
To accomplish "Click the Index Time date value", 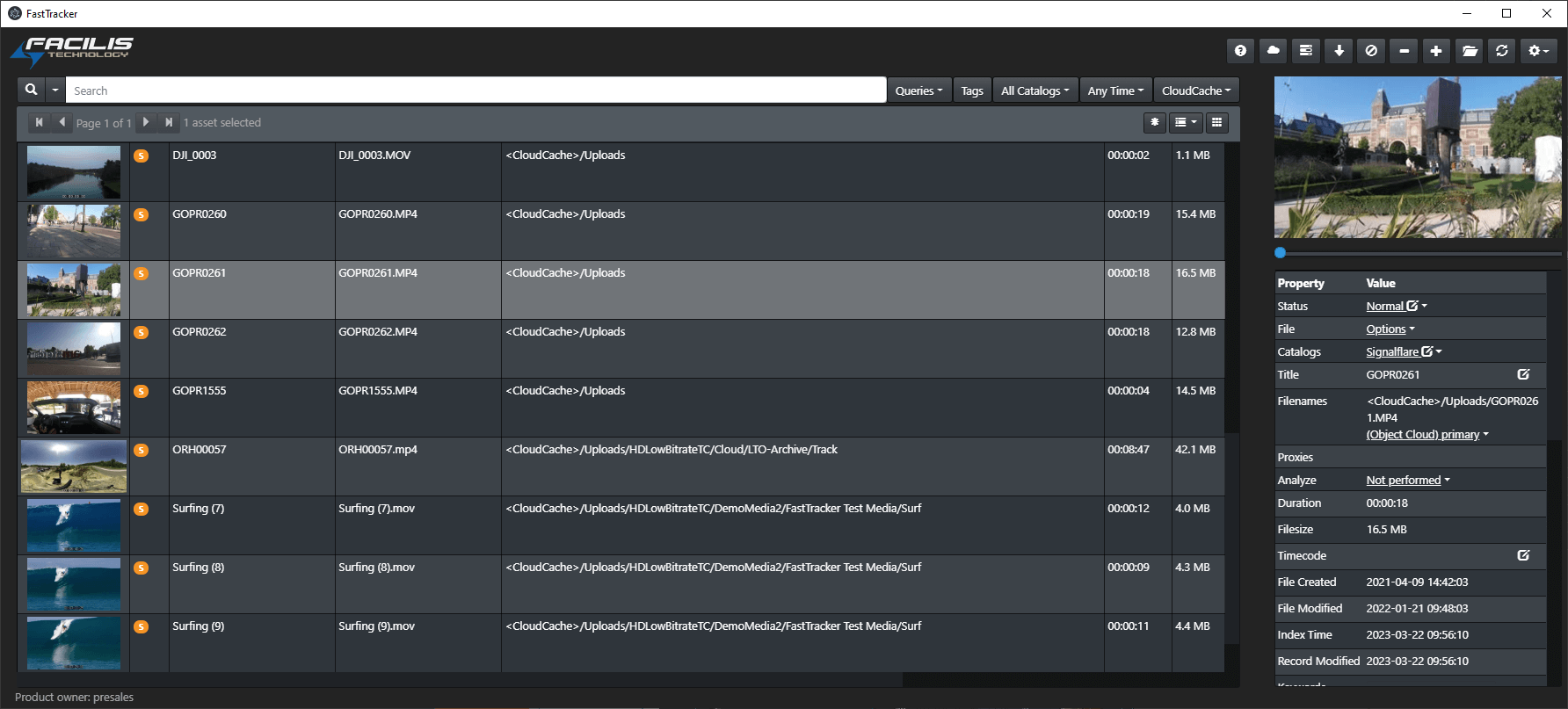I will click(x=1417, y=634).
